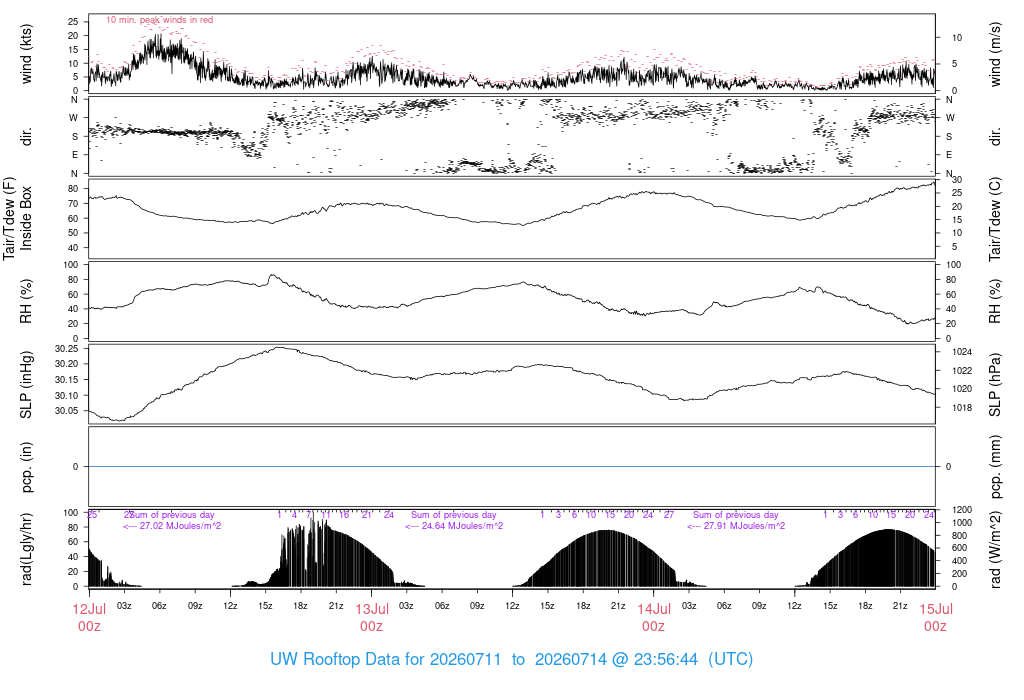Click the 27.91 MJoules/m^2 daily sum label
The image size is (1024, 700).
736,525
